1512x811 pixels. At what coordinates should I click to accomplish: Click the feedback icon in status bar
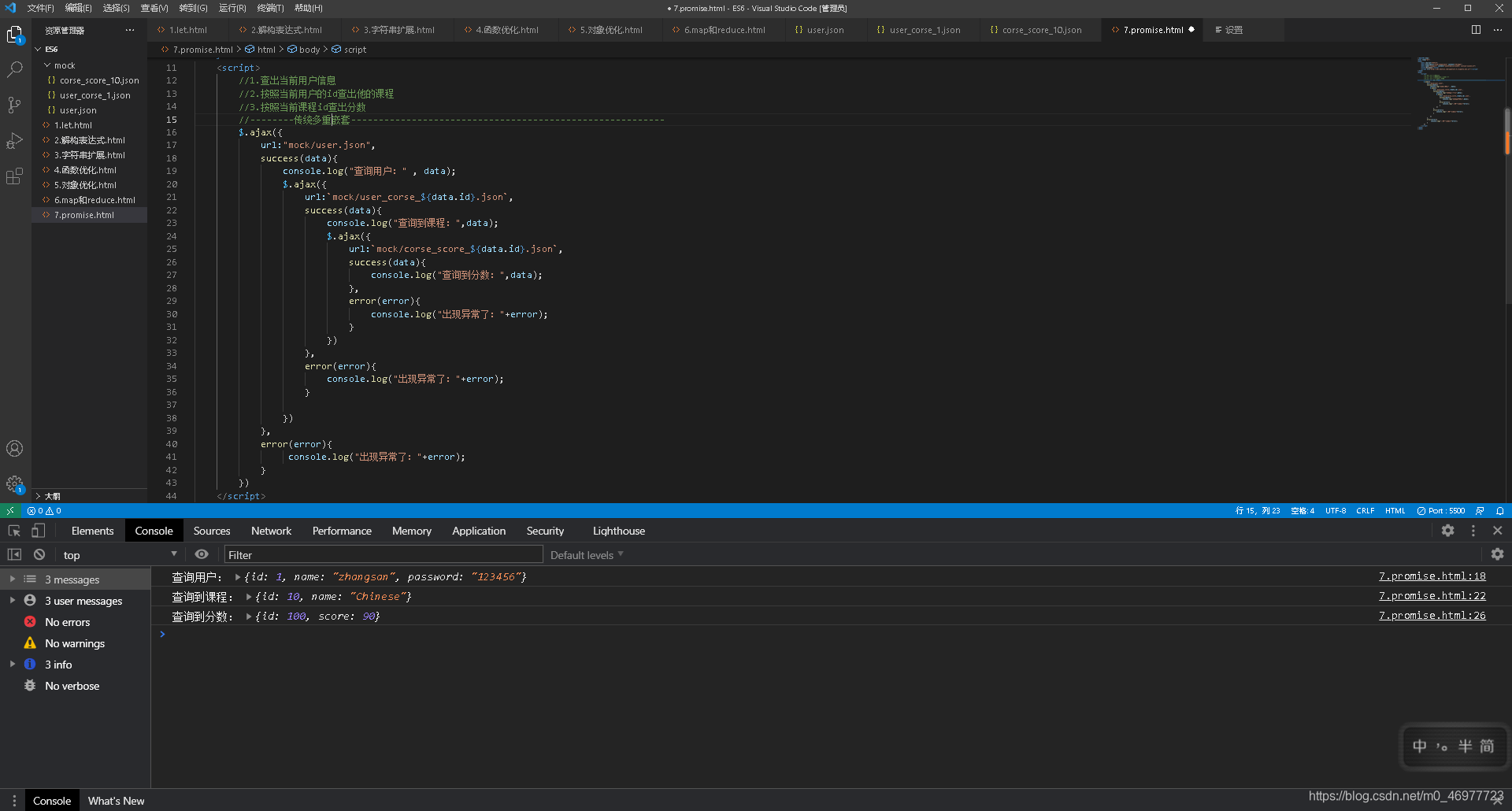point(1480,511)
